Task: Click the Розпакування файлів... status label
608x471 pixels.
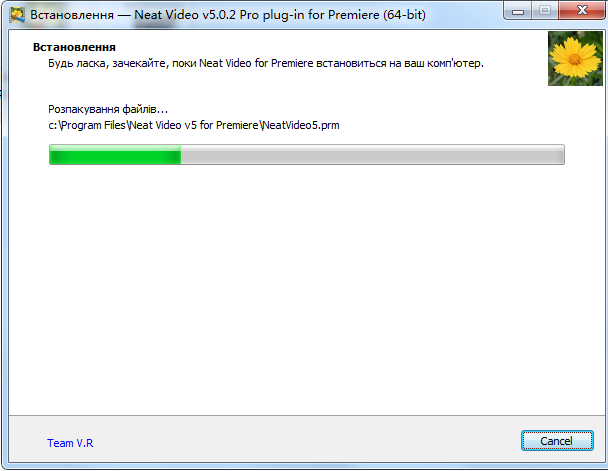Action: [x=108, y=109]
